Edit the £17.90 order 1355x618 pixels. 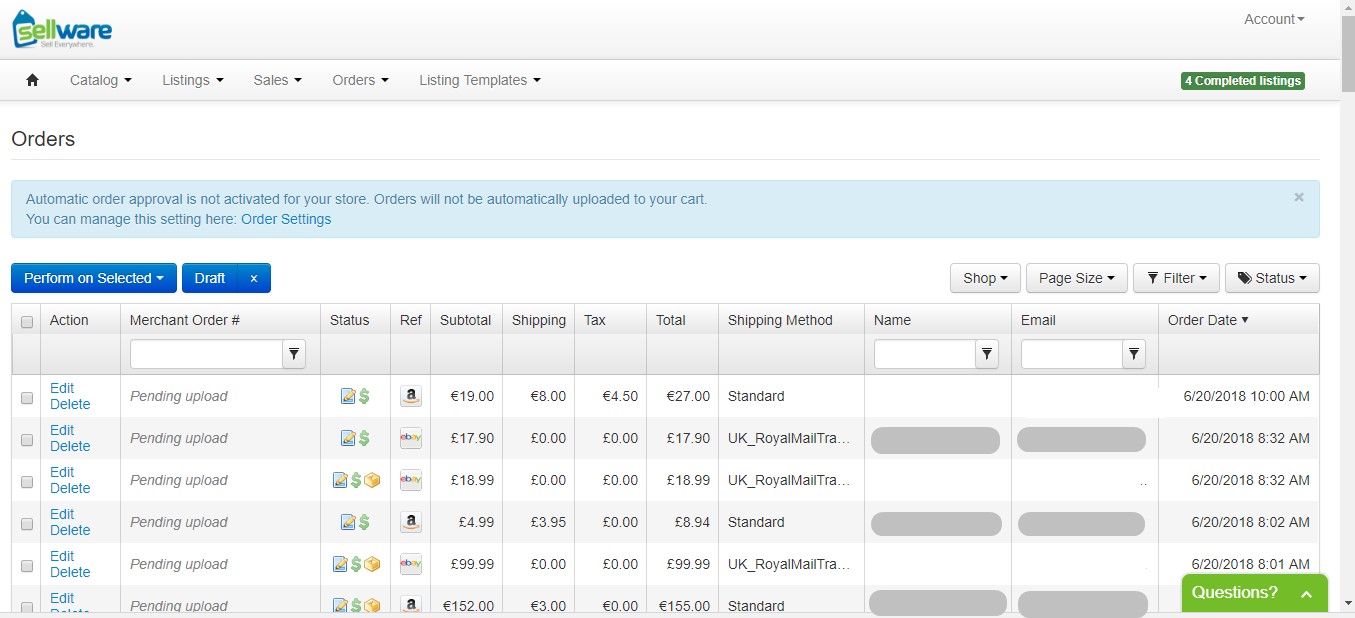click(x=62, y=430)
